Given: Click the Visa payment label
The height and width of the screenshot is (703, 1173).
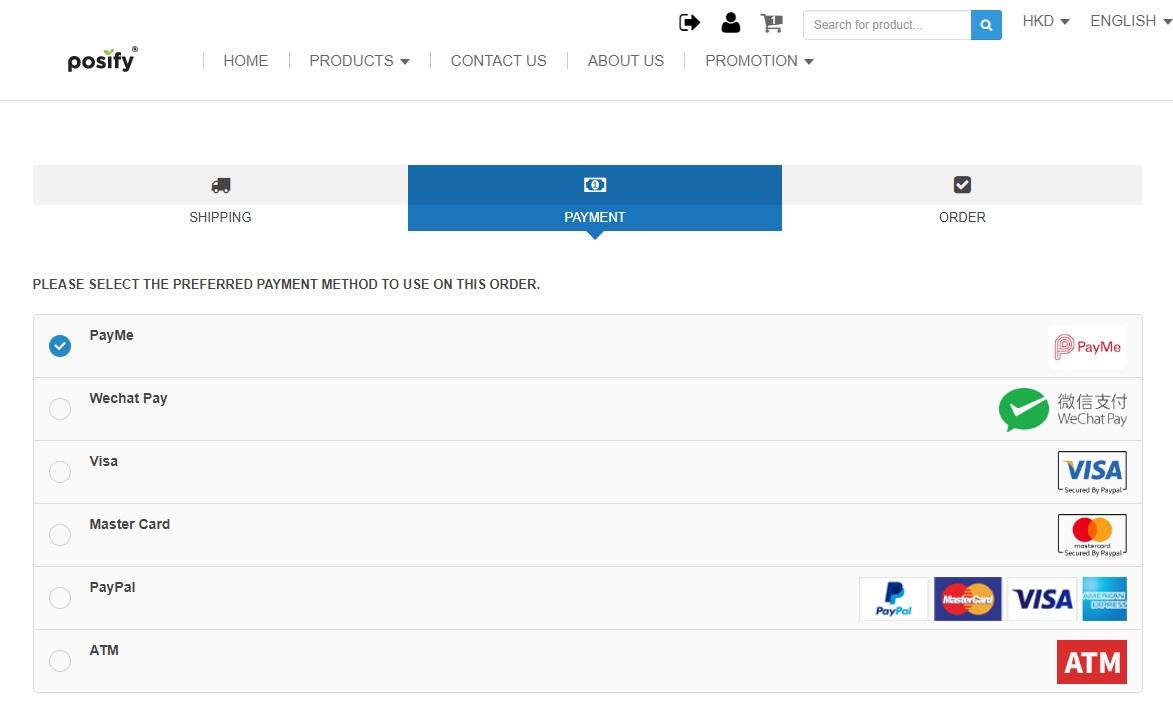Looking at the screenshot, I should pyautogui.click(x=103, y=461).
